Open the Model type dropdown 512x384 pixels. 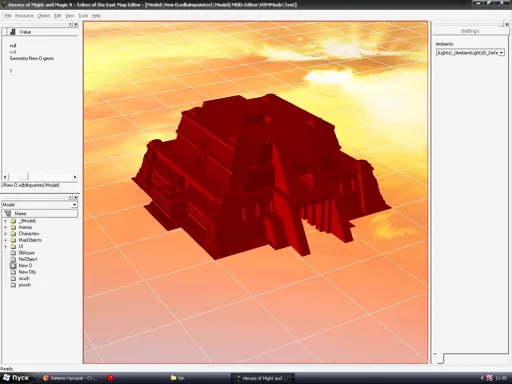click(x=74, y=205)
